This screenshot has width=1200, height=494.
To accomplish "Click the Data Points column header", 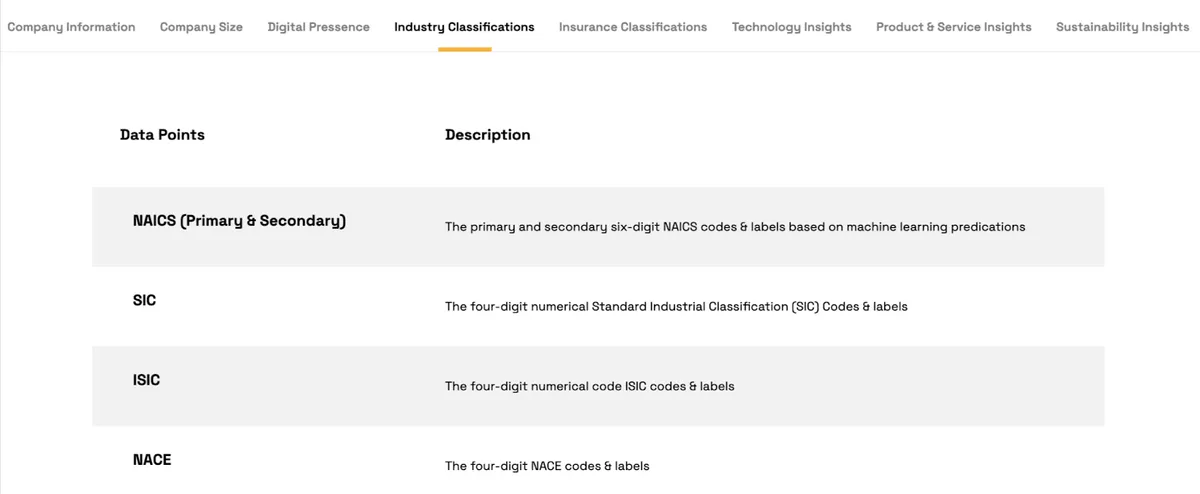I will tap(162, 135).
